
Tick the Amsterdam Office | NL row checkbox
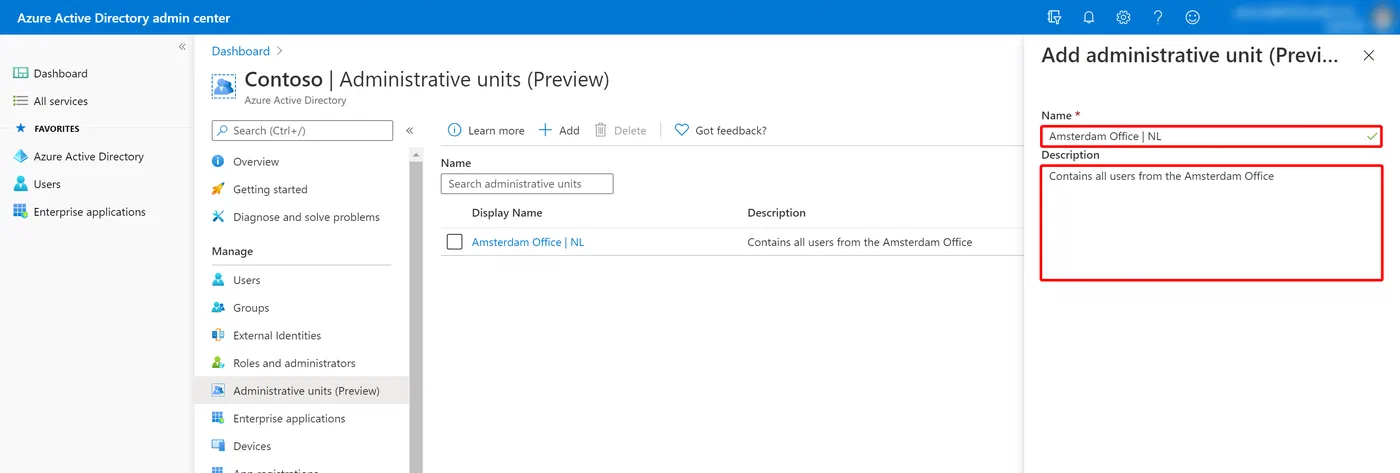coord(455,242)
